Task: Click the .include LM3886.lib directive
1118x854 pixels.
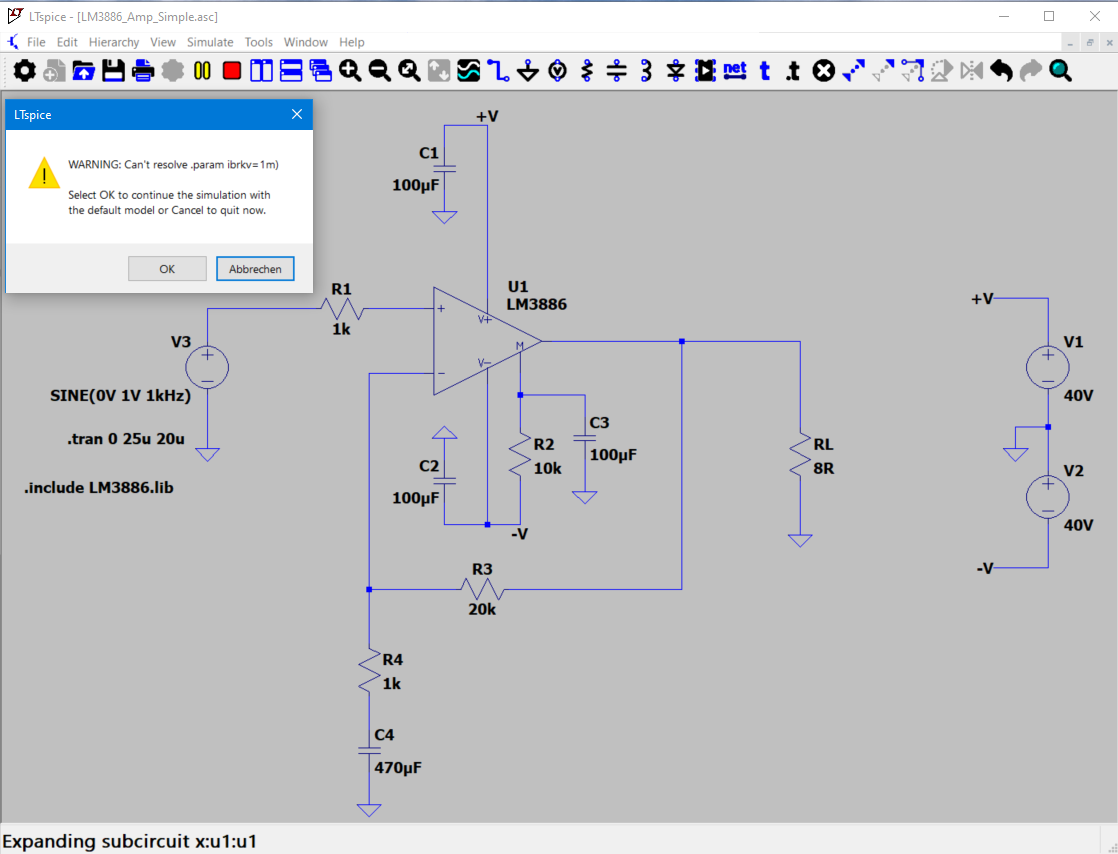Action: pyautogui.click(x=98, y=488)
